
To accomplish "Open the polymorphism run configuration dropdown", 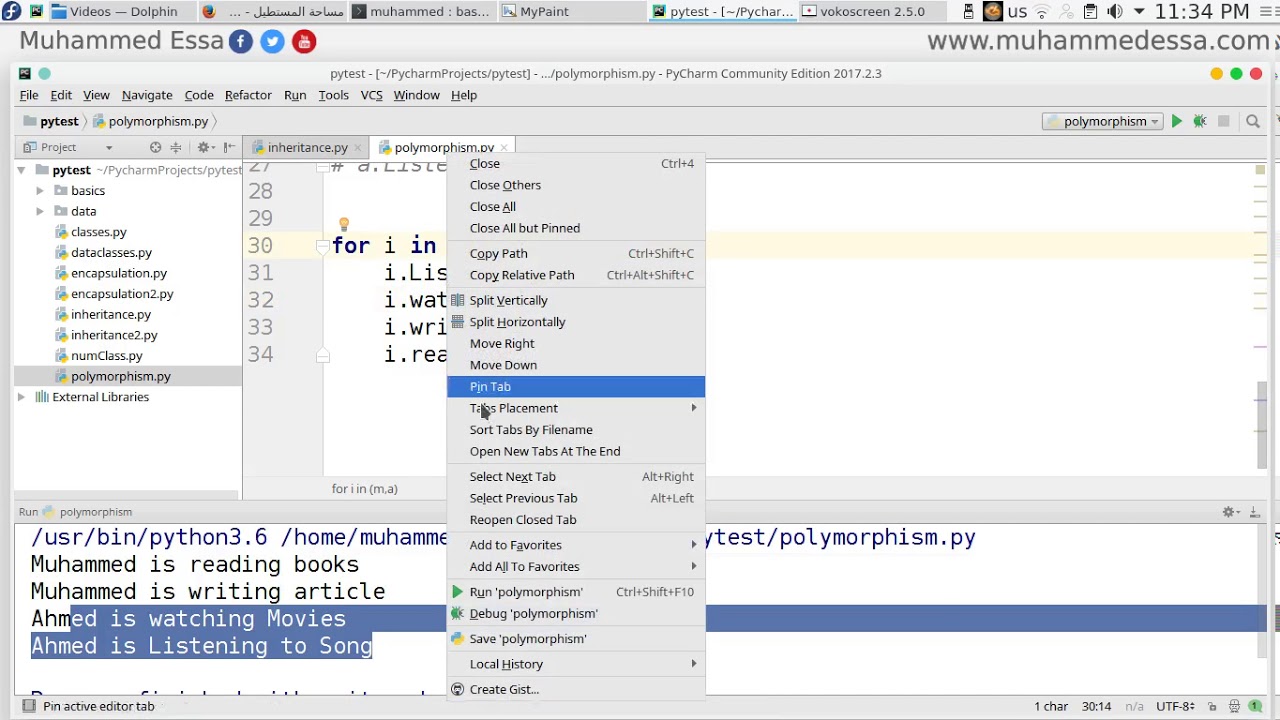I will [x=1102, y=121].
